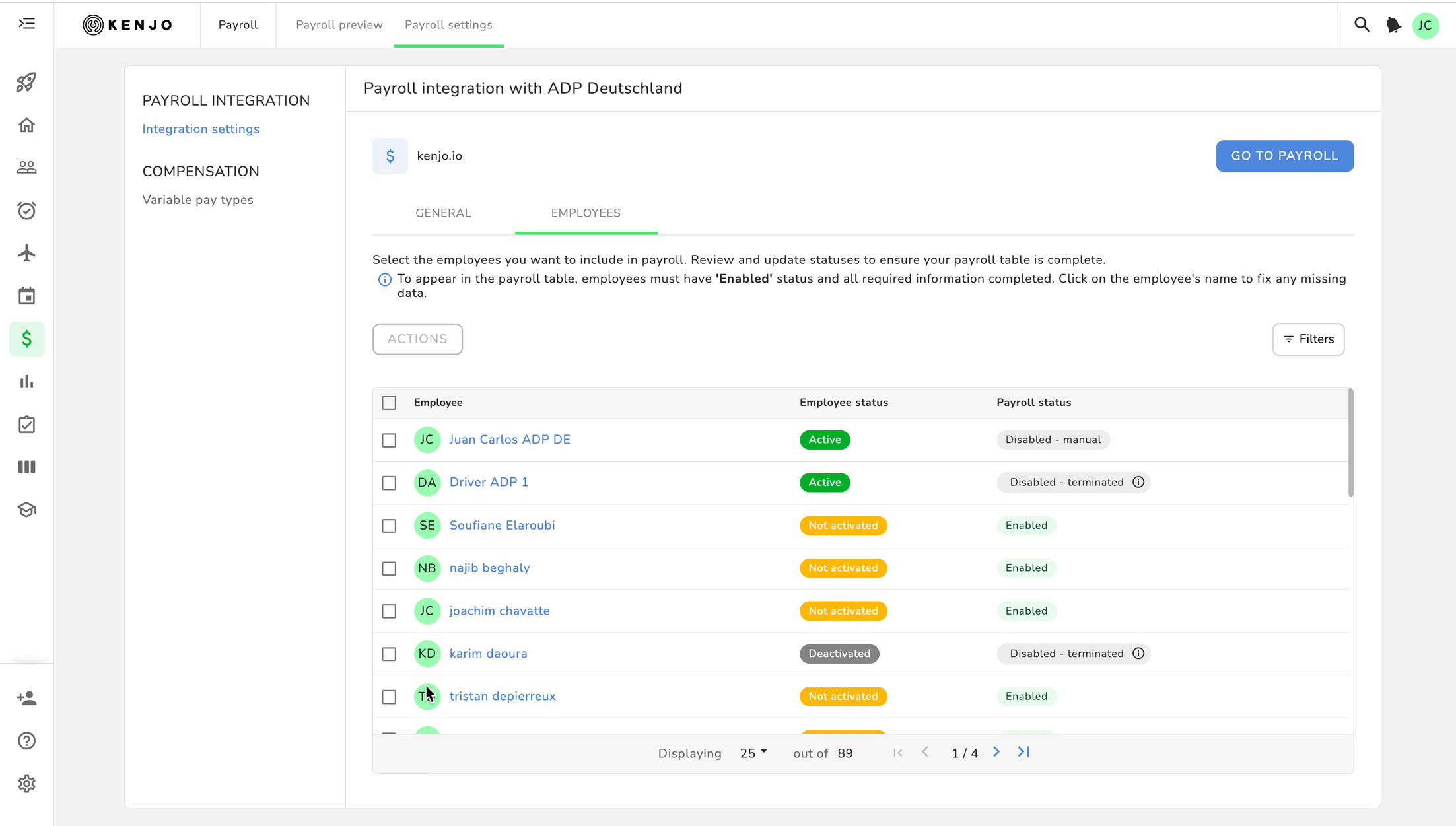Open the Filters panel
The width and height of the screenshot is (1456, 826).
[1308, 339]
